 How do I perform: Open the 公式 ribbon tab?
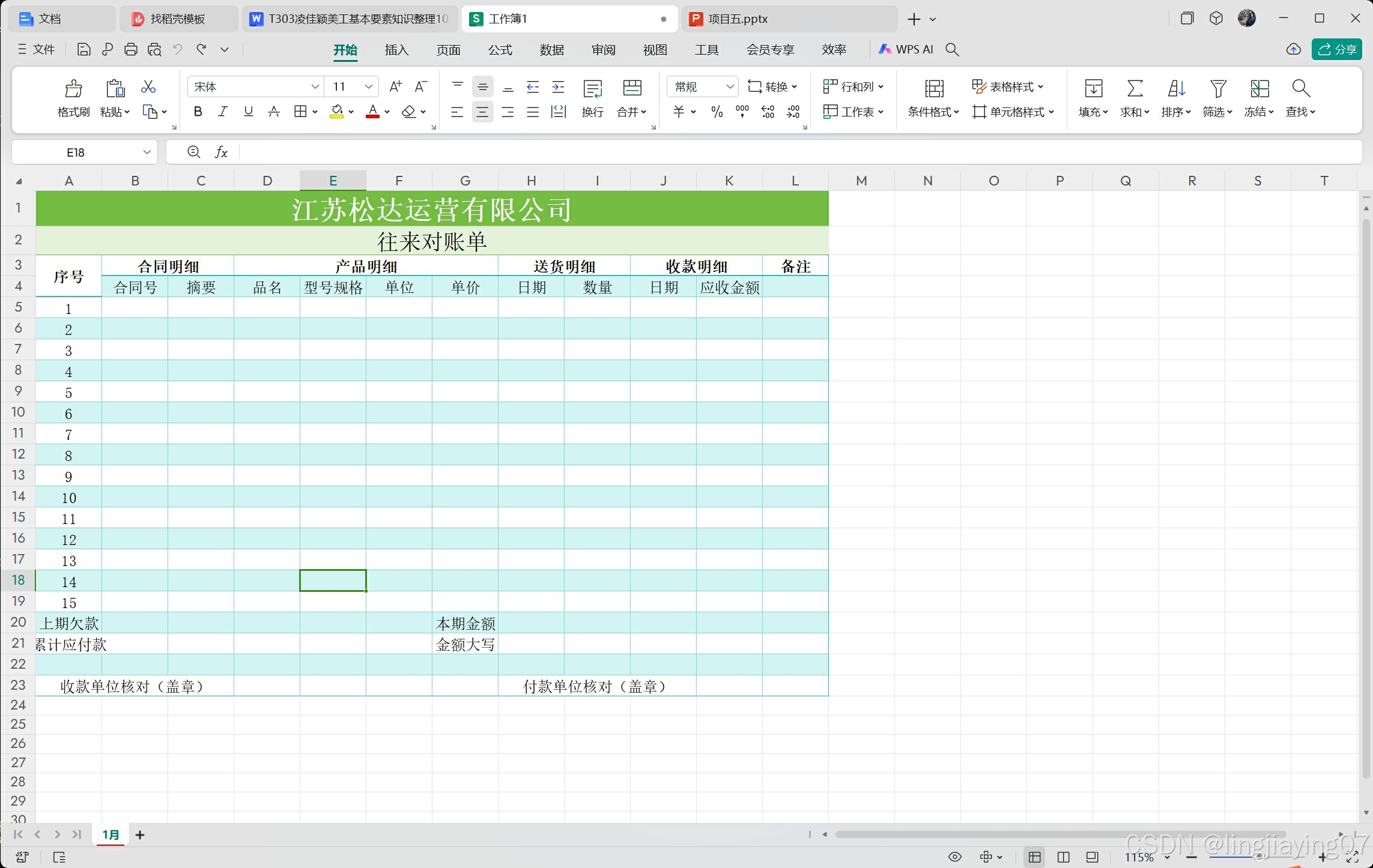click(x=500, y=50)
